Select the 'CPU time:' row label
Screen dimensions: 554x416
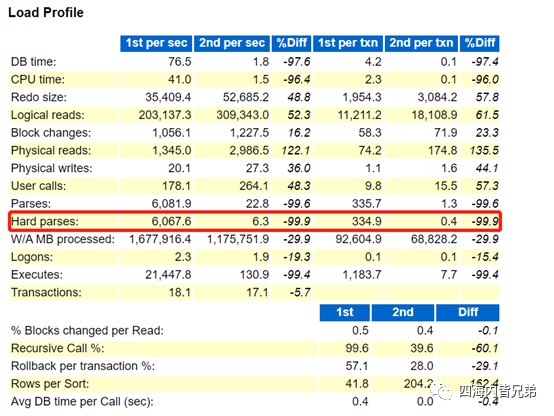(x=38, y=80)
